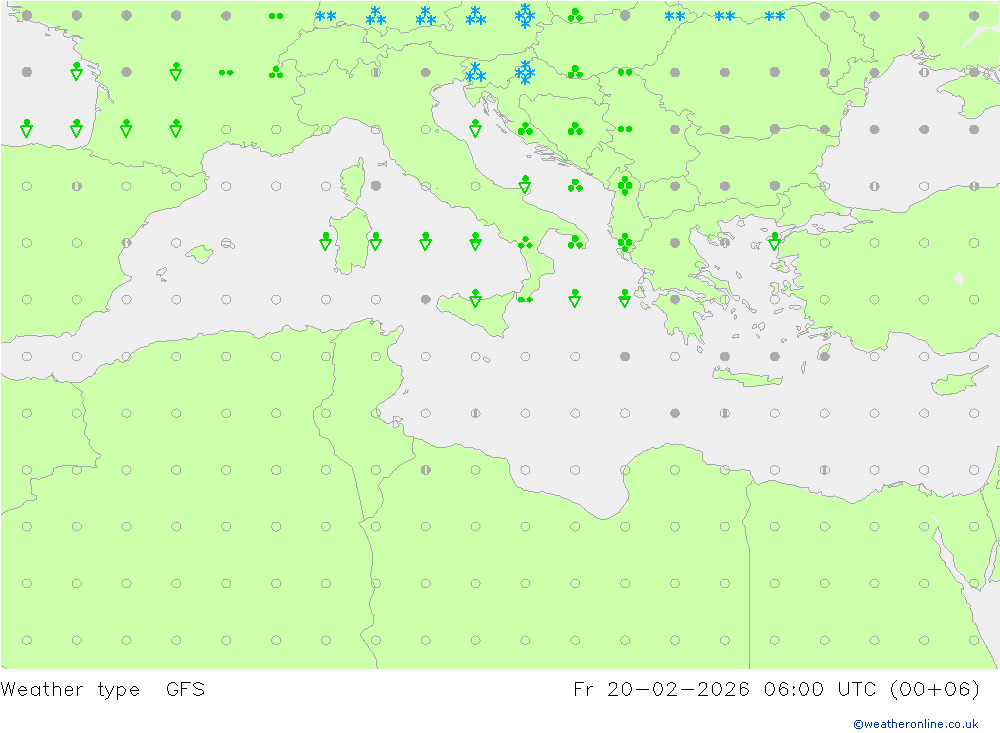Viewport: 1000px width, 733px height.
Task: Click the half-filled circle on land in Libya
Action: tap(425, 470)
